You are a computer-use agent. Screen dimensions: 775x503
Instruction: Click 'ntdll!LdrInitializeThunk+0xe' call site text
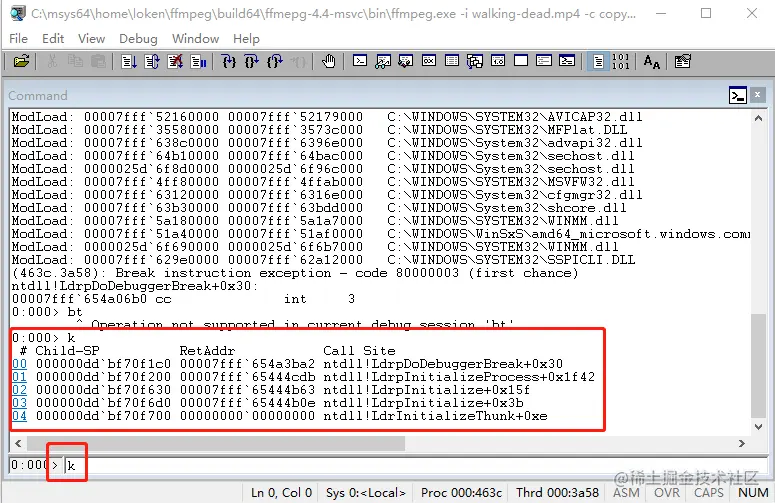[x=435, y=416]
